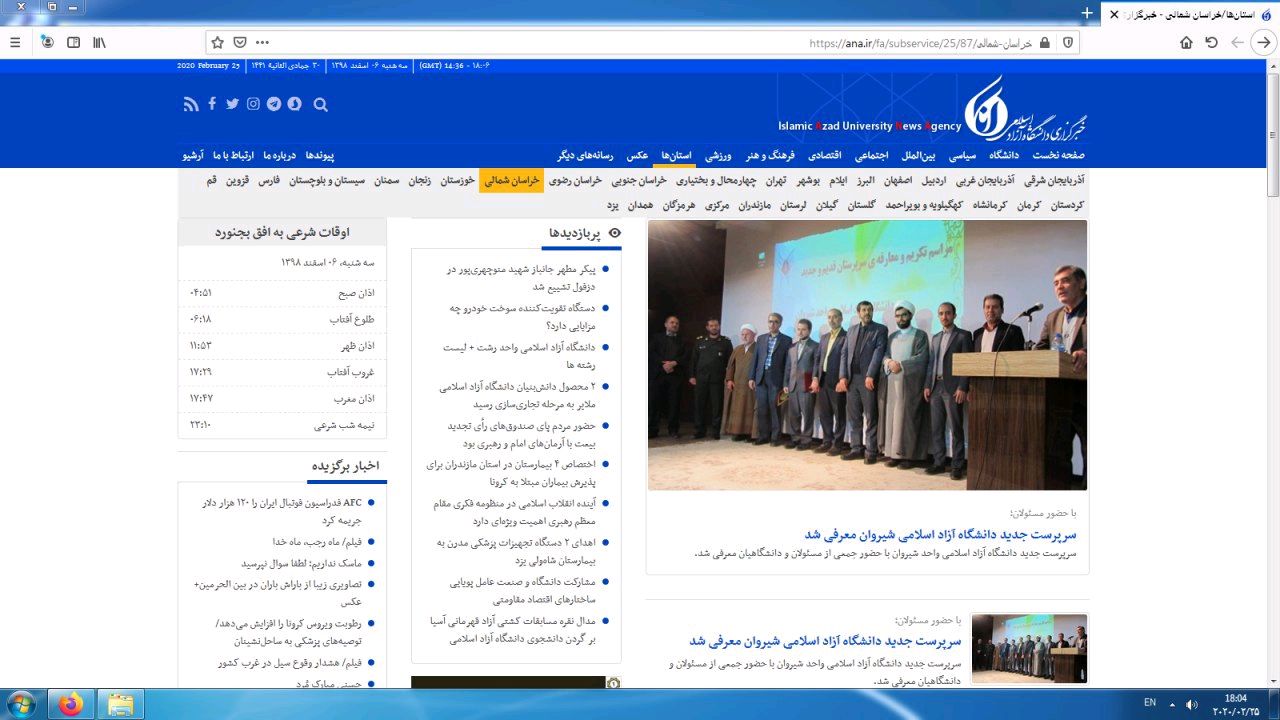Open item about اختصاص ۴ بیمارستان در مازندران

511,474
